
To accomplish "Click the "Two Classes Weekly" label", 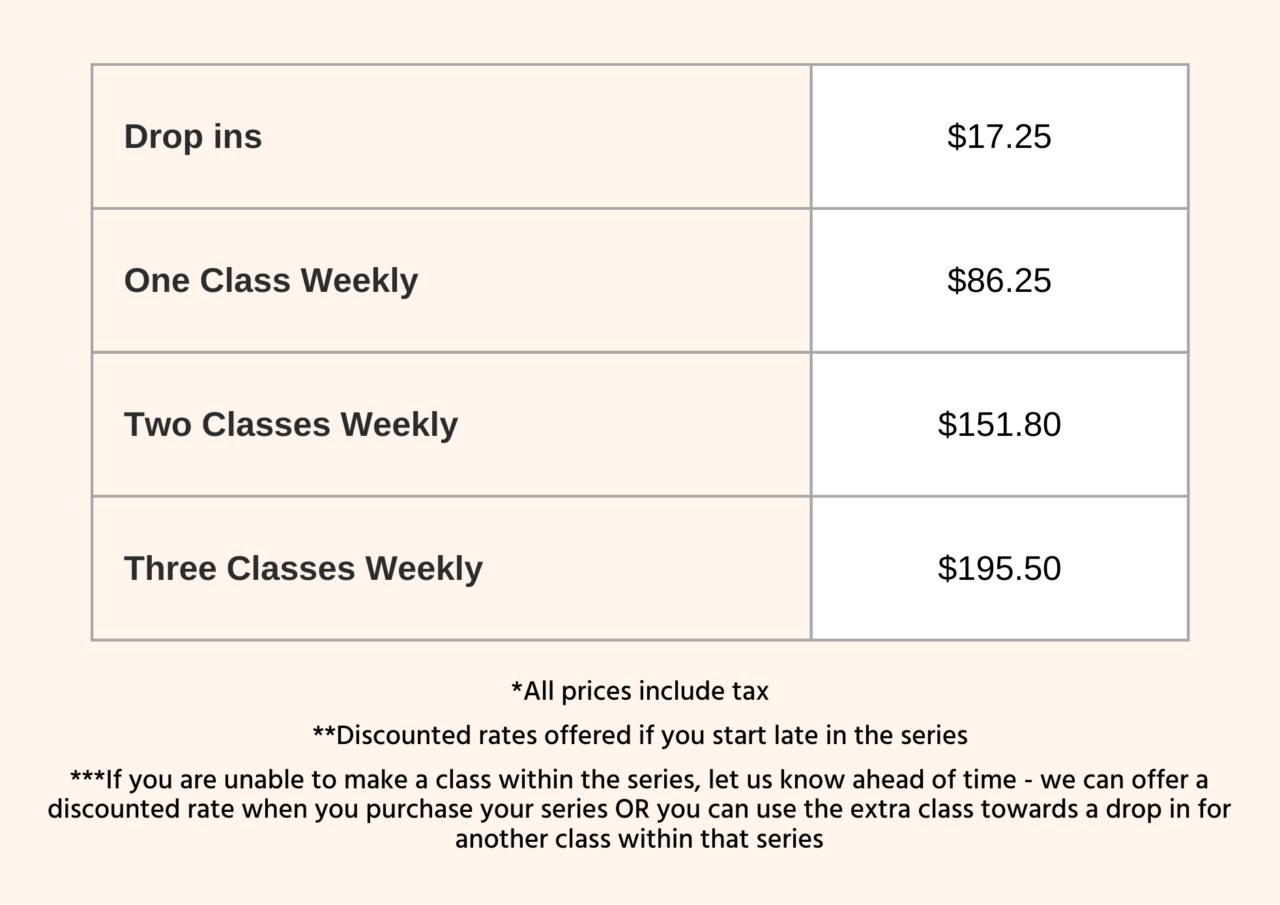I will click(x=291, y=425).
